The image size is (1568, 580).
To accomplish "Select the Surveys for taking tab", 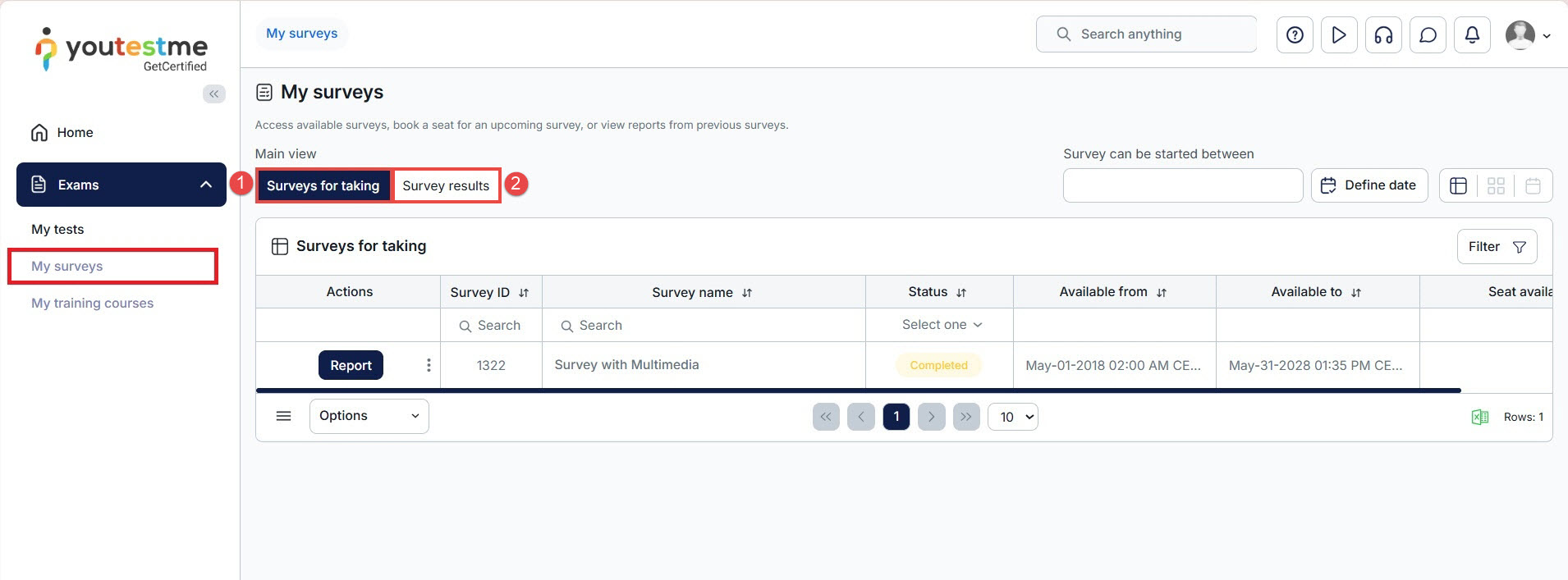I will click(323, 185).
